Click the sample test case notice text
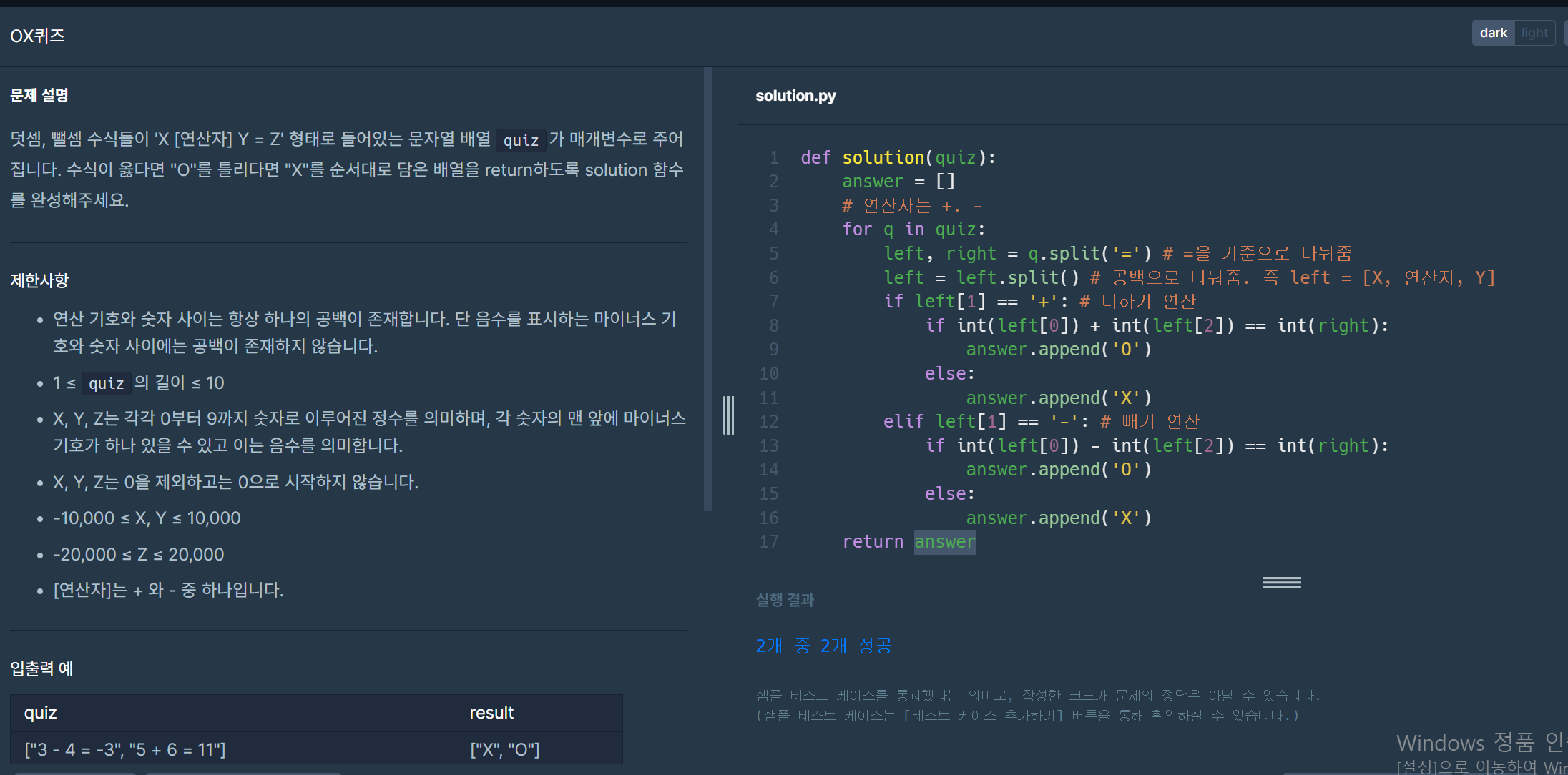The height and width of the screenshot is (775, 1568). 1038,705
